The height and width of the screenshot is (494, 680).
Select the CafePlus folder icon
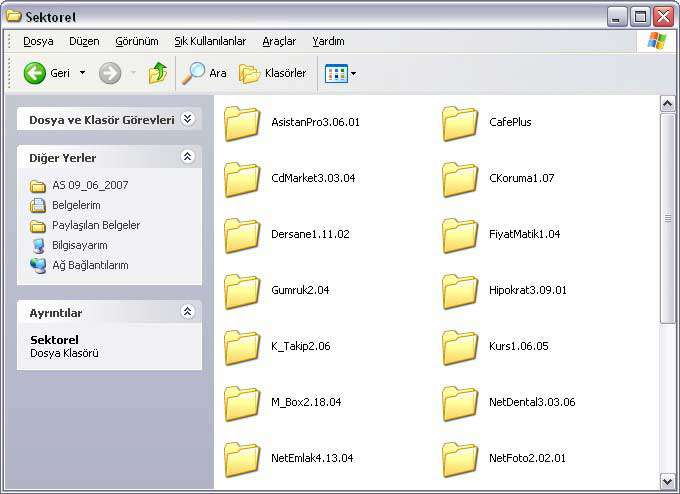(460, 124)
